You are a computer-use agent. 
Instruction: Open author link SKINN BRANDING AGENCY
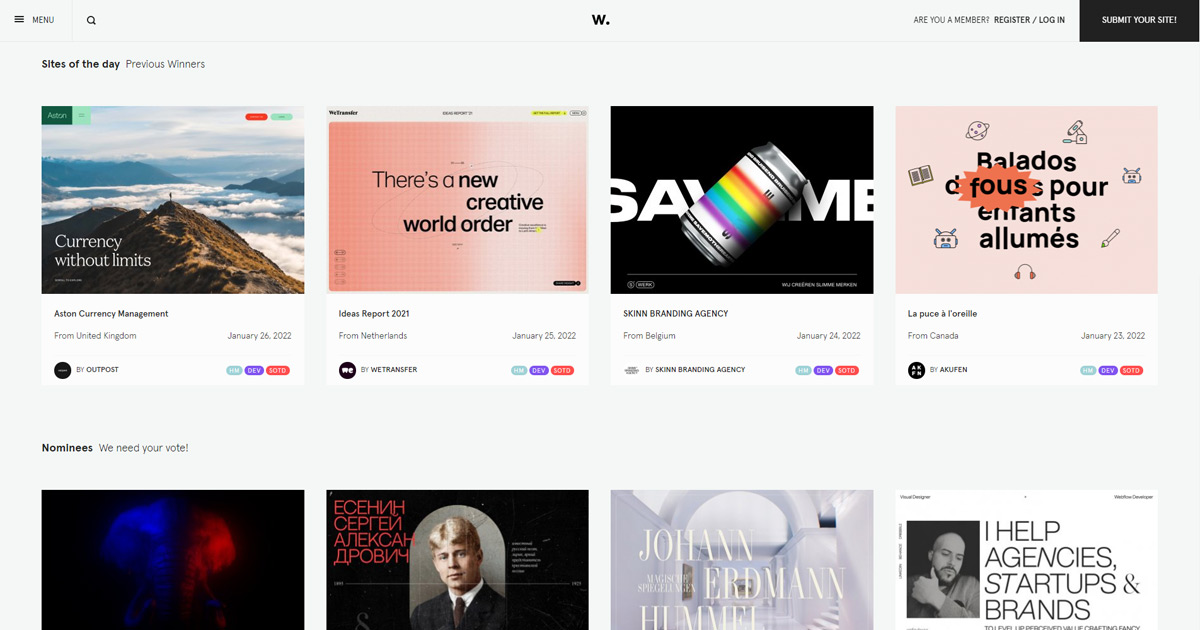click(700, 370)
